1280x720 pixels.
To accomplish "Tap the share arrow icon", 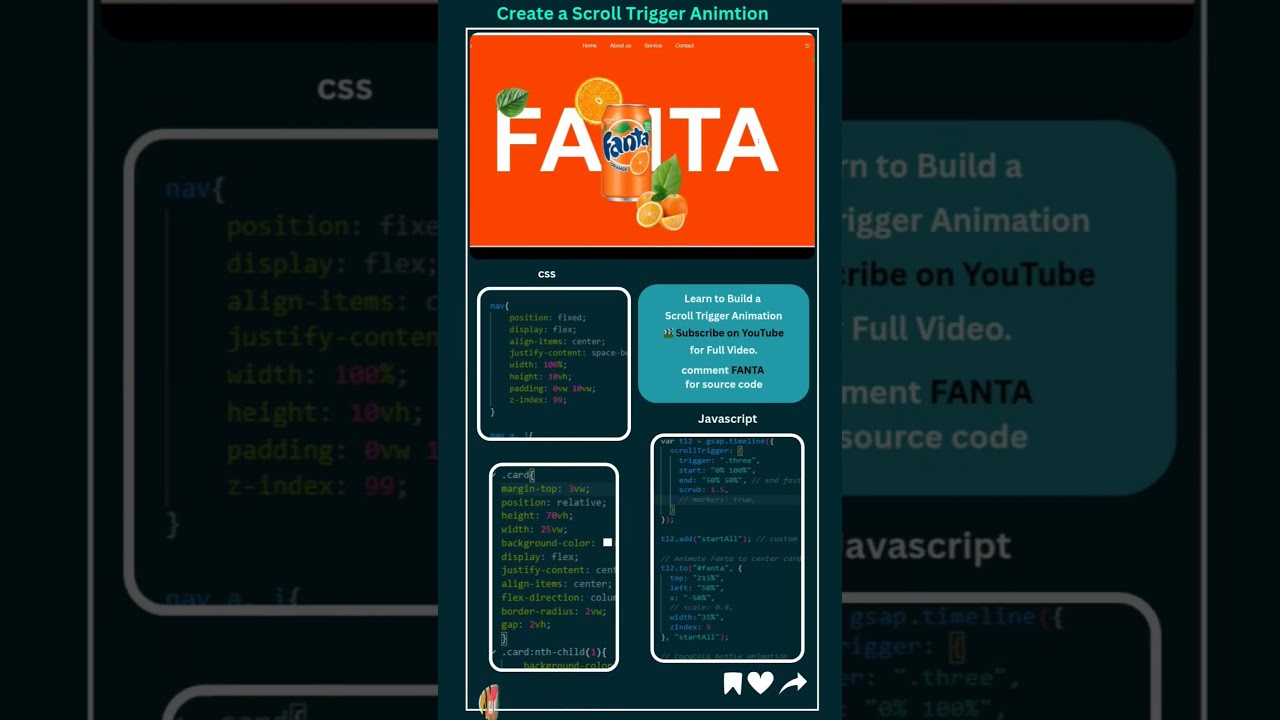I will point(793,683).
